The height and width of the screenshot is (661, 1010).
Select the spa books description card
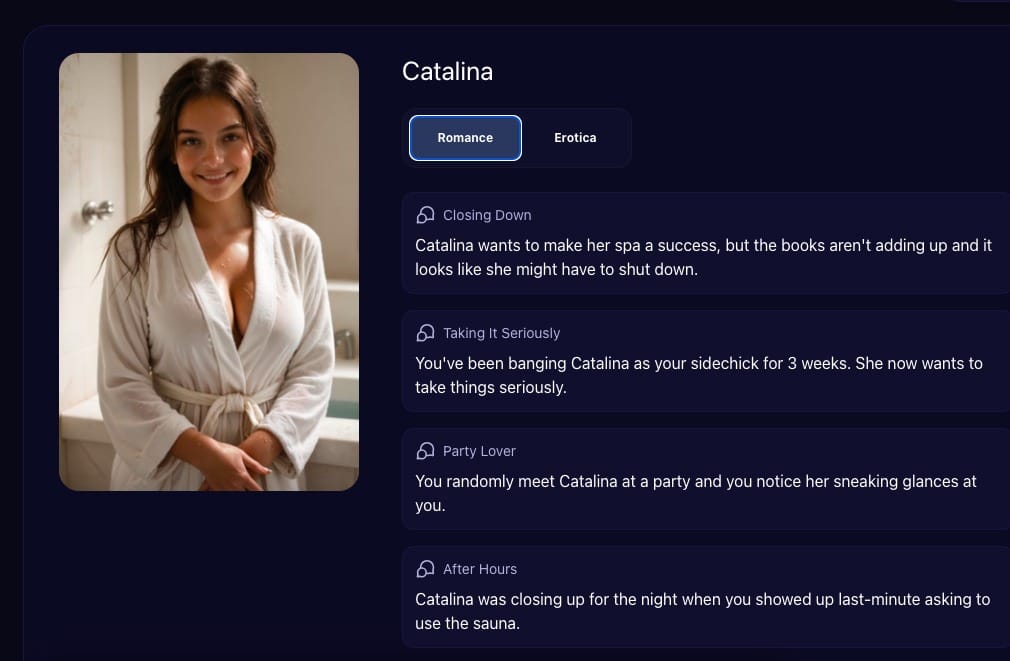tap(706, 244)
